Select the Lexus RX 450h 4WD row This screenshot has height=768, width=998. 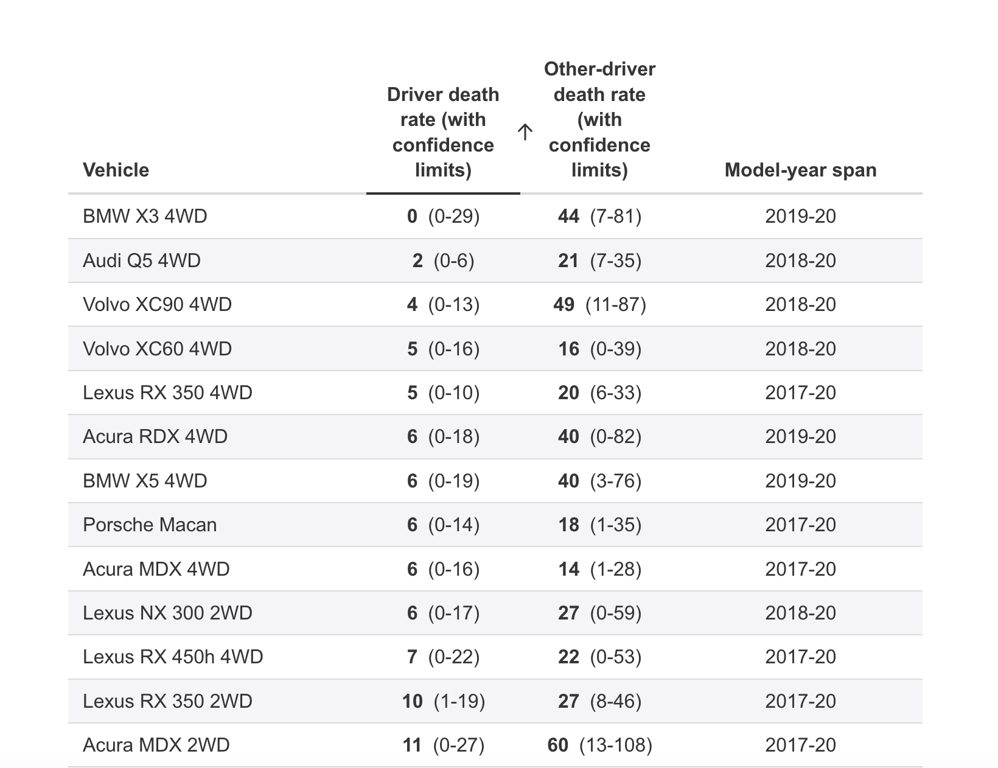[x=173, y=657]
